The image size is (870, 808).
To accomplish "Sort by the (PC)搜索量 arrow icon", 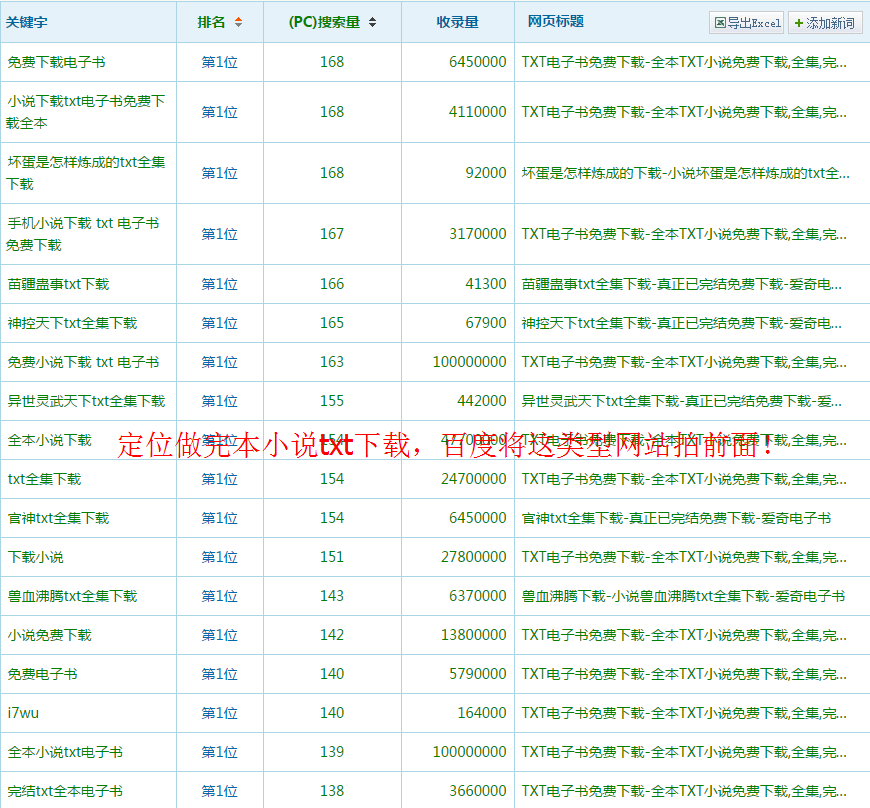I will pyautogui.click(x=372, y=22).
